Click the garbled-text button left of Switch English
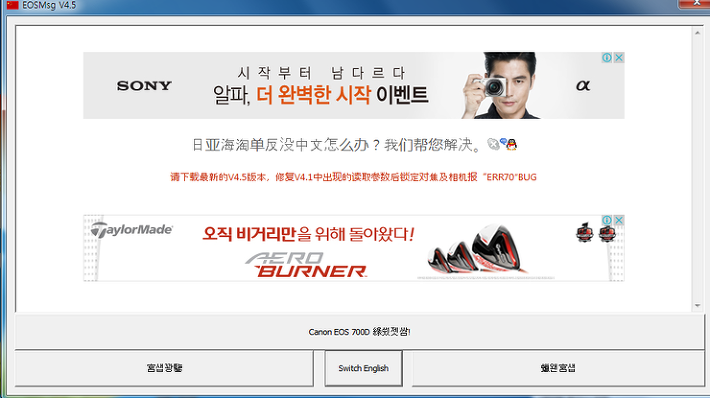The image size is (710, 398). pyautogui.click(x=164, y=368)
